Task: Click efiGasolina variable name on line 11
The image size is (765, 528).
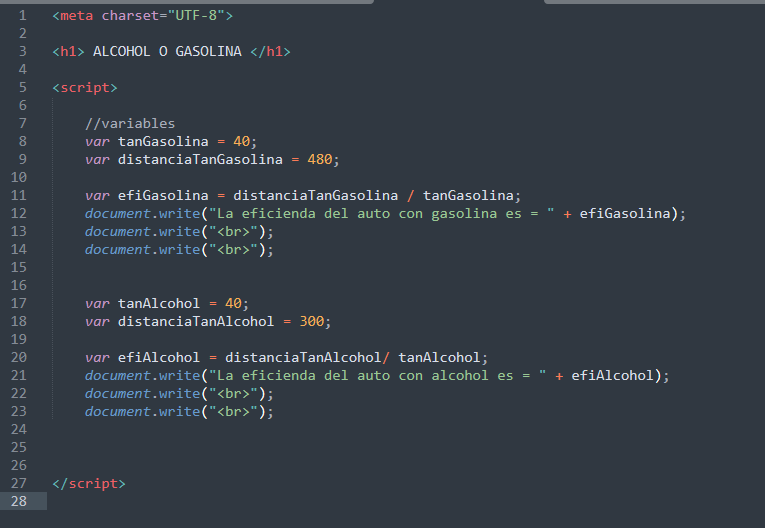Action: (x=163, y=196)
